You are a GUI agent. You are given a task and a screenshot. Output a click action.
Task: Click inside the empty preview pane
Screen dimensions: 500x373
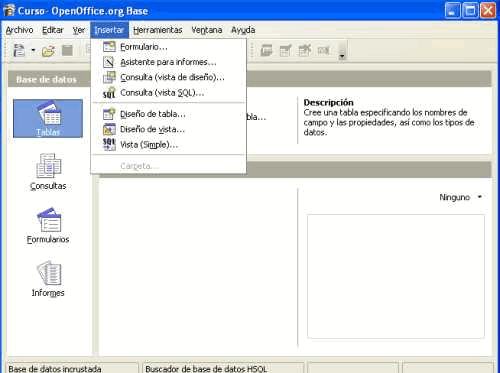(396, 276)
